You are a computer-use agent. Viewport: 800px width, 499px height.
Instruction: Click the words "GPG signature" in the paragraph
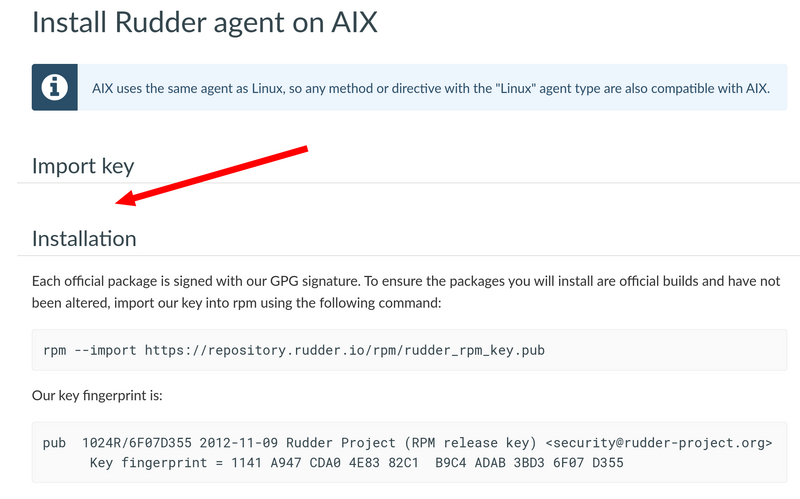[x=314, y=281]
